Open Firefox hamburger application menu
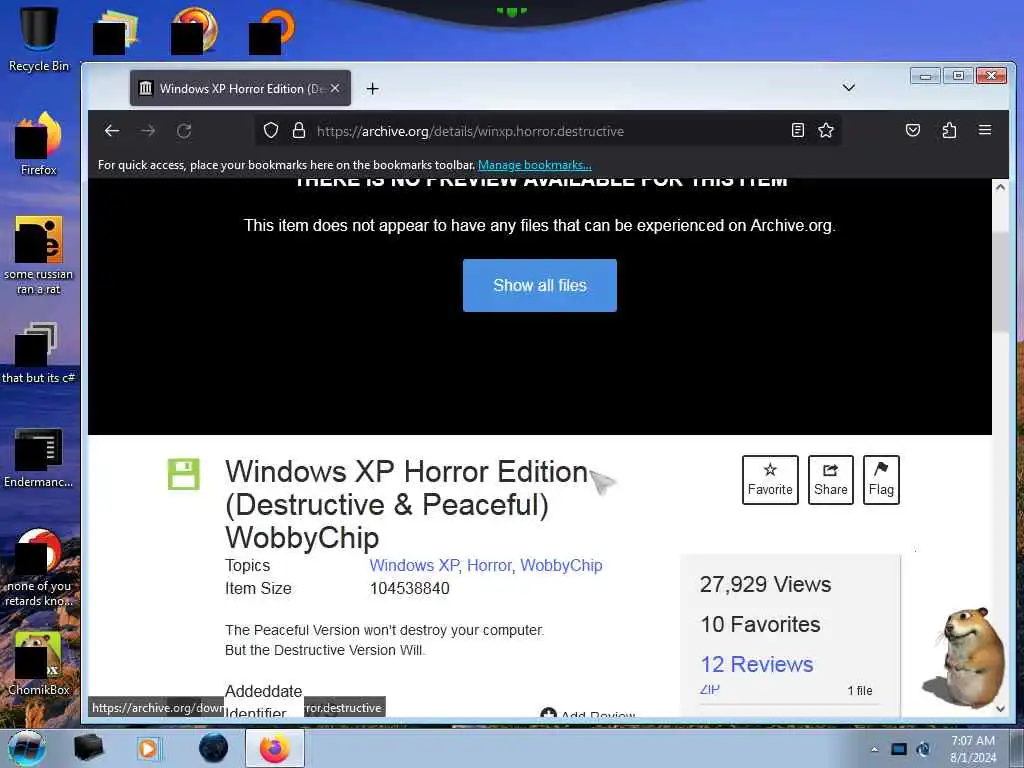The image size is (1024, 768). [x=985, y=130]
